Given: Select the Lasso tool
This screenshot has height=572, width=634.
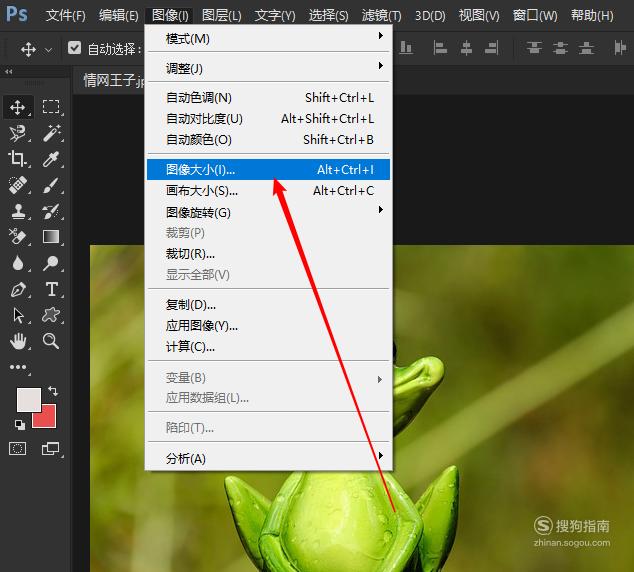Looking at the screenshot, I should click(x=17, y=133).
